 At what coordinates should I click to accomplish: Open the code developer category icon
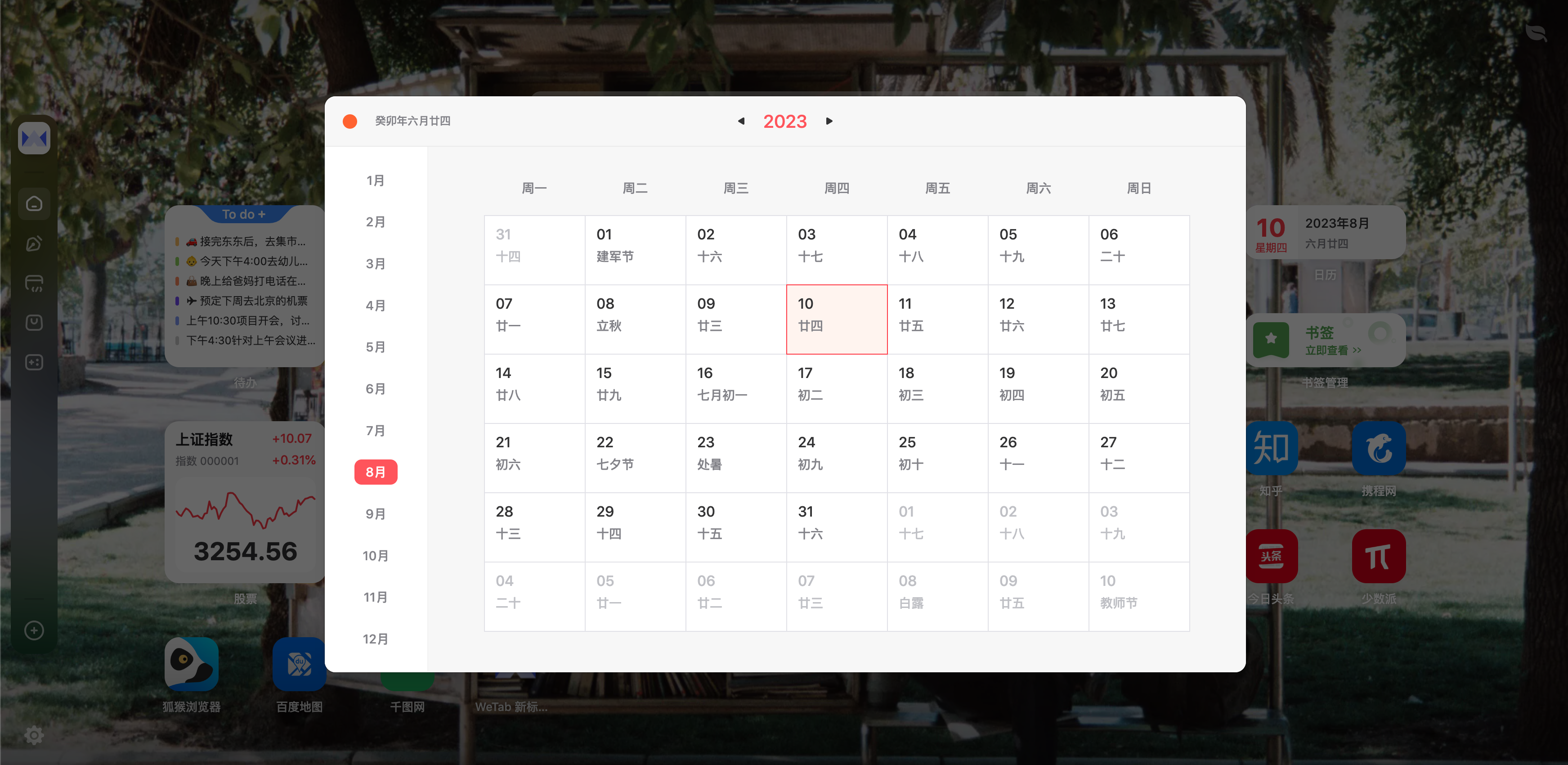click(34, 283)
